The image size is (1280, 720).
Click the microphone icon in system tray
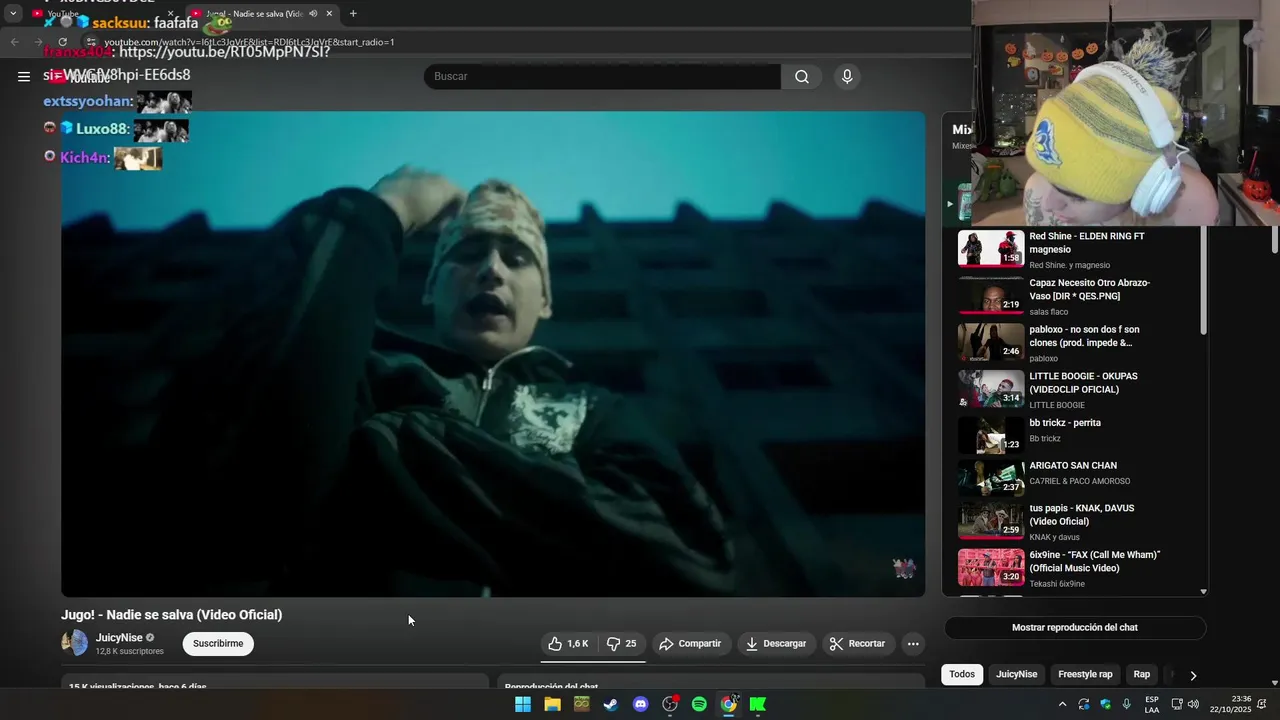tap(1127, 704)
